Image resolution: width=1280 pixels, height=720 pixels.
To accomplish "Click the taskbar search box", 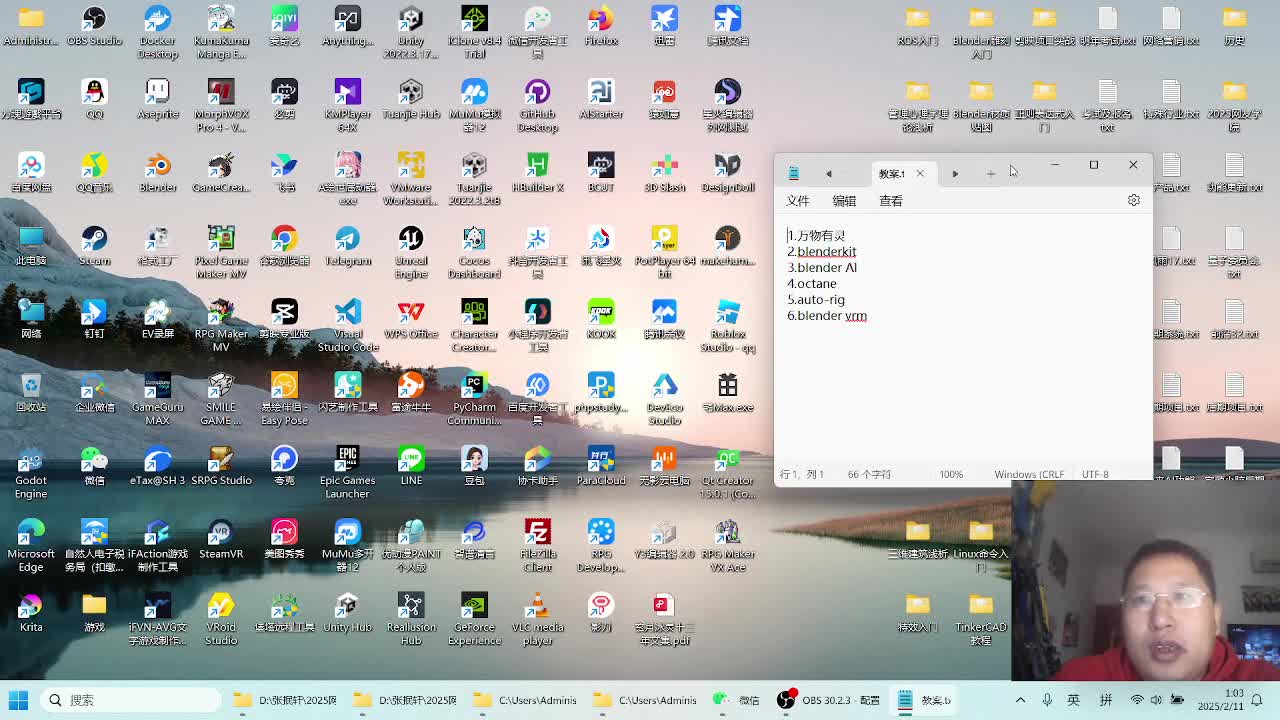I will click(130, 700).
